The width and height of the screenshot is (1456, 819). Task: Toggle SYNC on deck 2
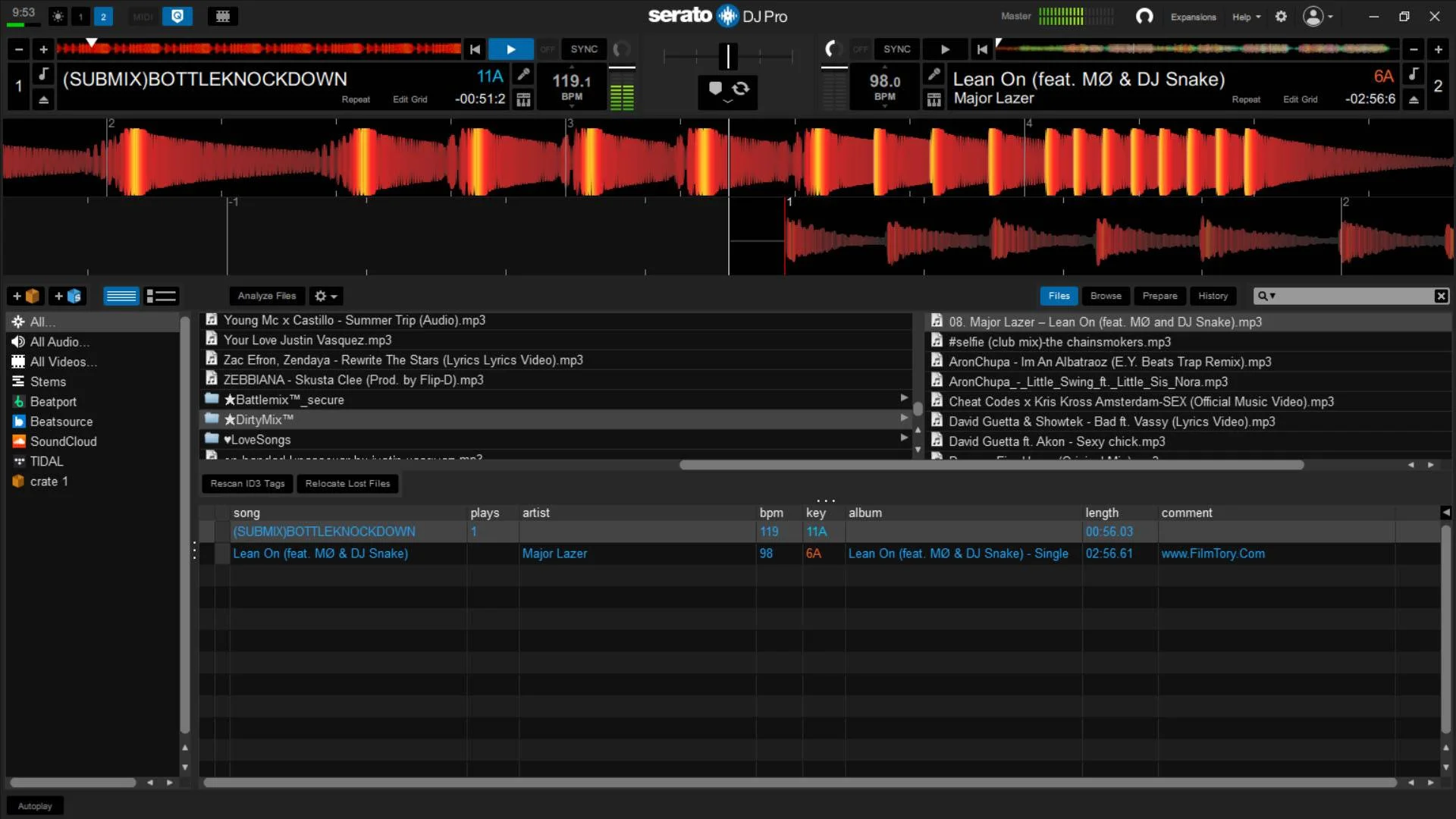(896, 49)
